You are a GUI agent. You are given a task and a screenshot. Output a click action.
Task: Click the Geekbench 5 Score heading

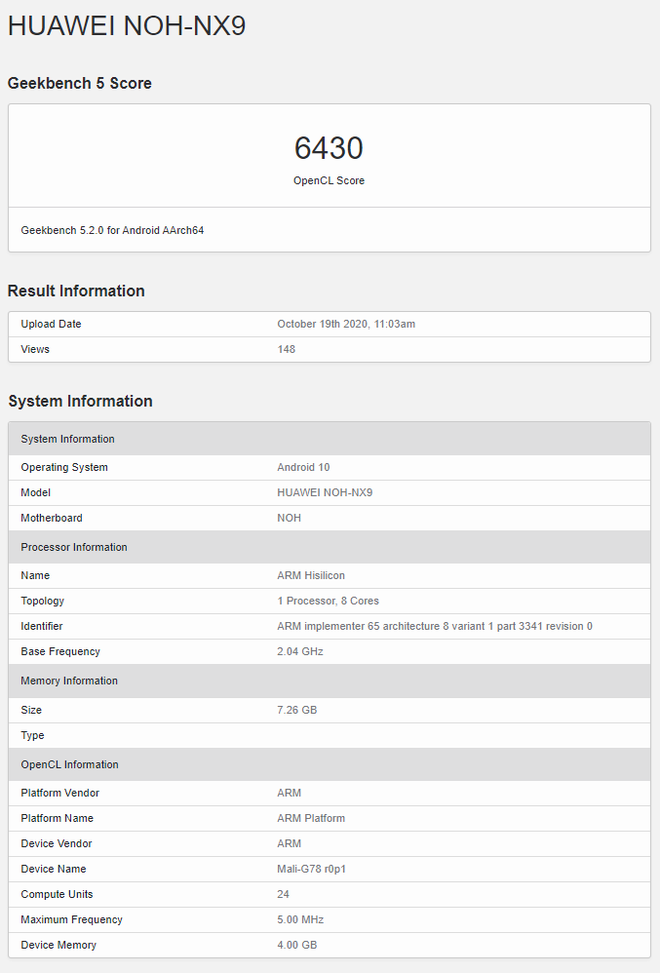79,83
